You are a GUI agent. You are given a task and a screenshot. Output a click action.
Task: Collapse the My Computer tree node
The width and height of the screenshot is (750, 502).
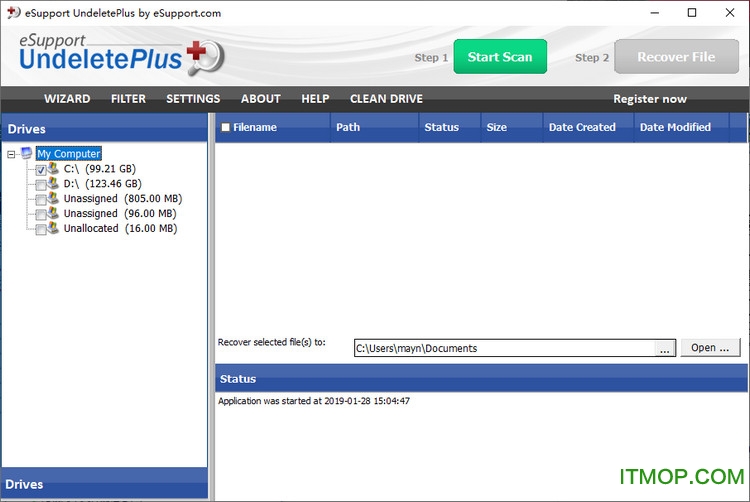[11, 154]
